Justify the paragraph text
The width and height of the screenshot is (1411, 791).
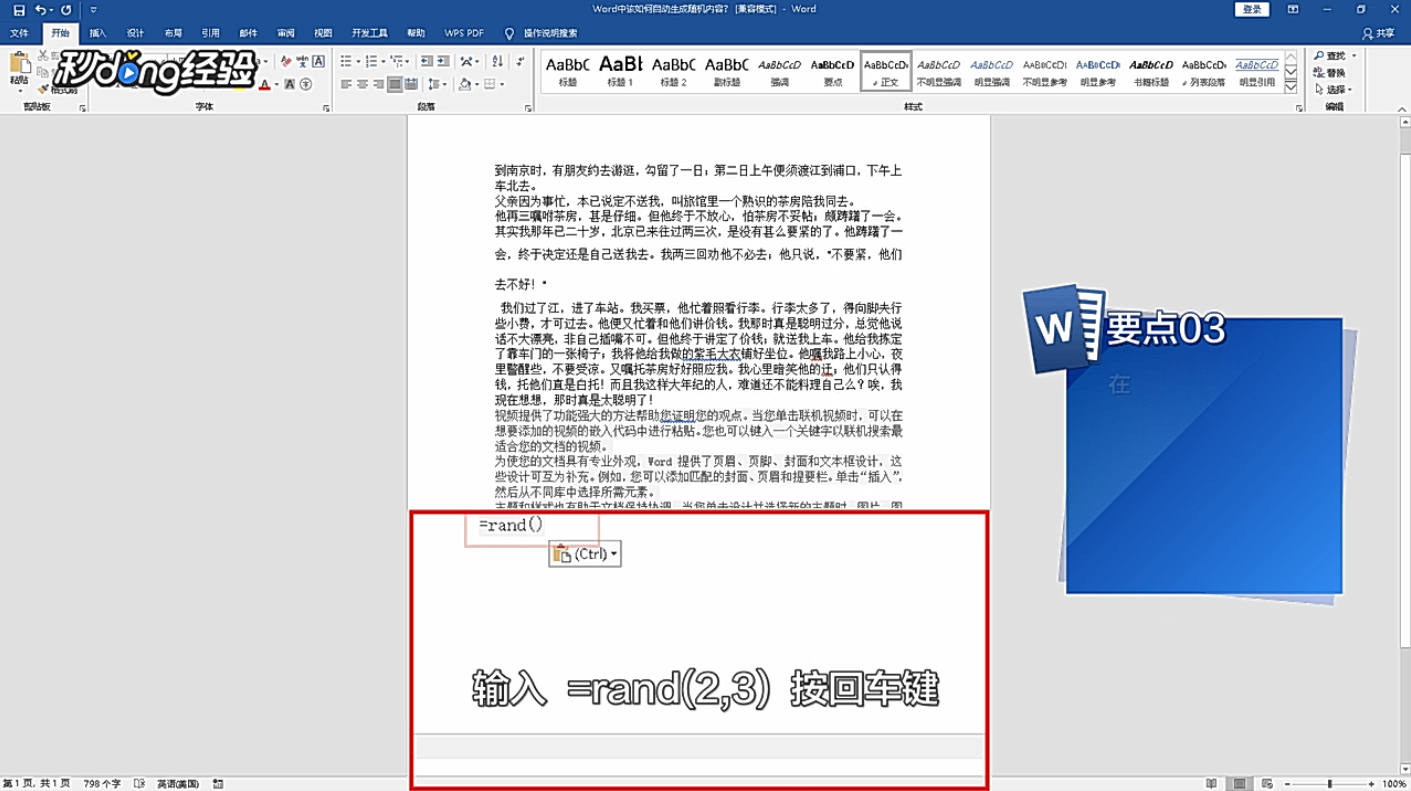pos(396,84)
